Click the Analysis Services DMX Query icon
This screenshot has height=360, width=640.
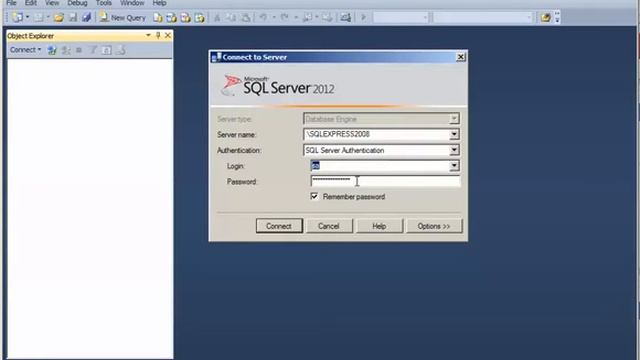click(185, 18)
